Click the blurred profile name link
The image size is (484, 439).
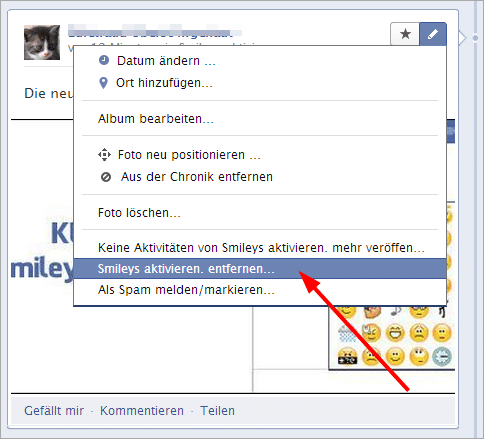(x=155, y=30)
